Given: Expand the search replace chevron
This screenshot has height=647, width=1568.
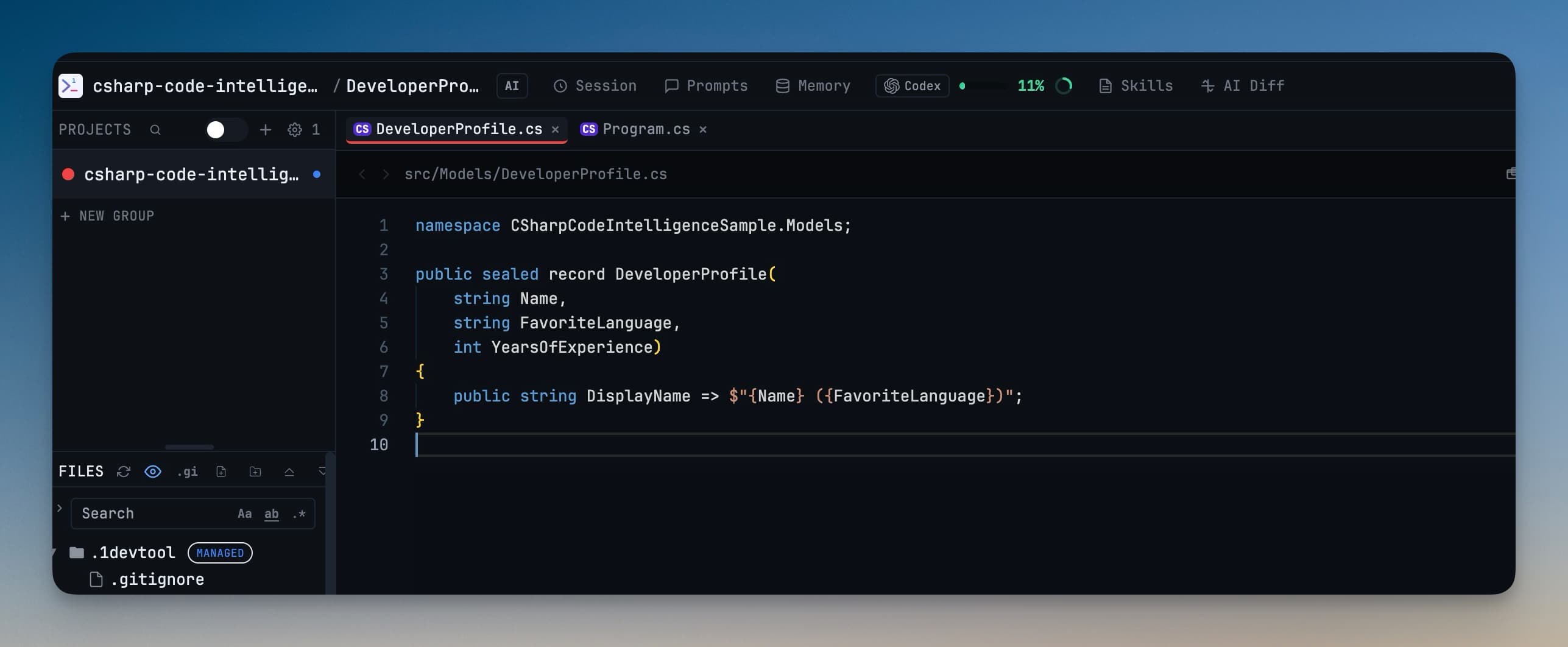Looking at the screenshot, I should tap(60, 507).
